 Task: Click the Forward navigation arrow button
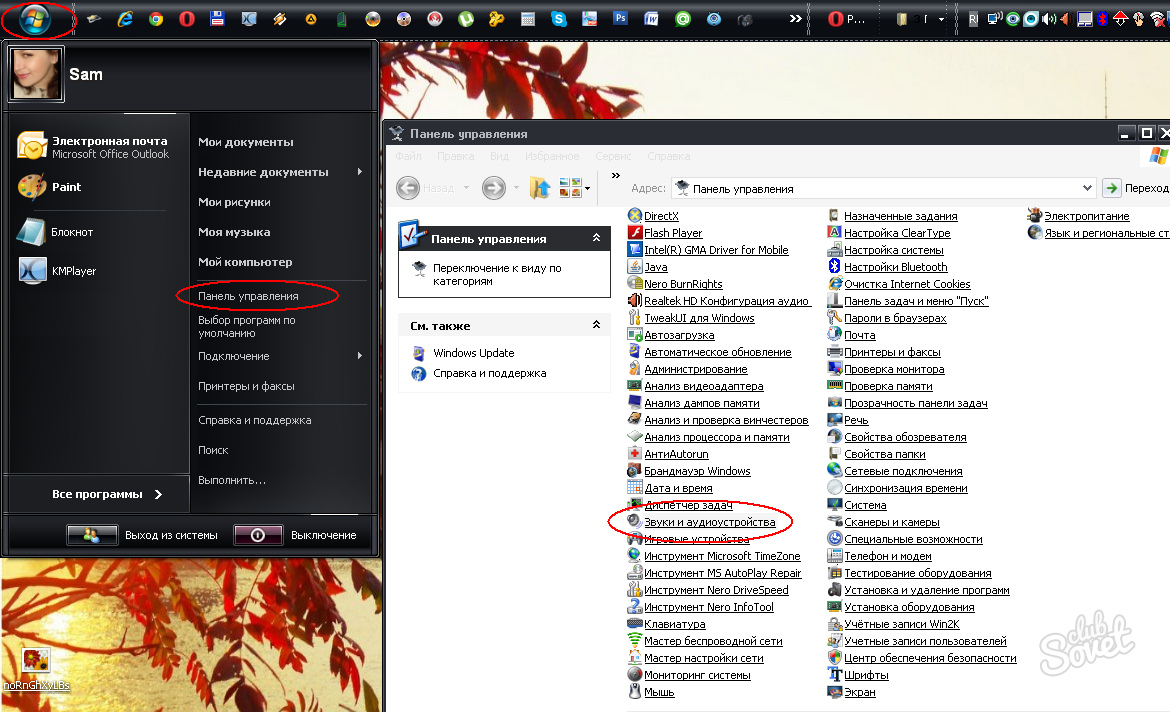tap(493, 187)
